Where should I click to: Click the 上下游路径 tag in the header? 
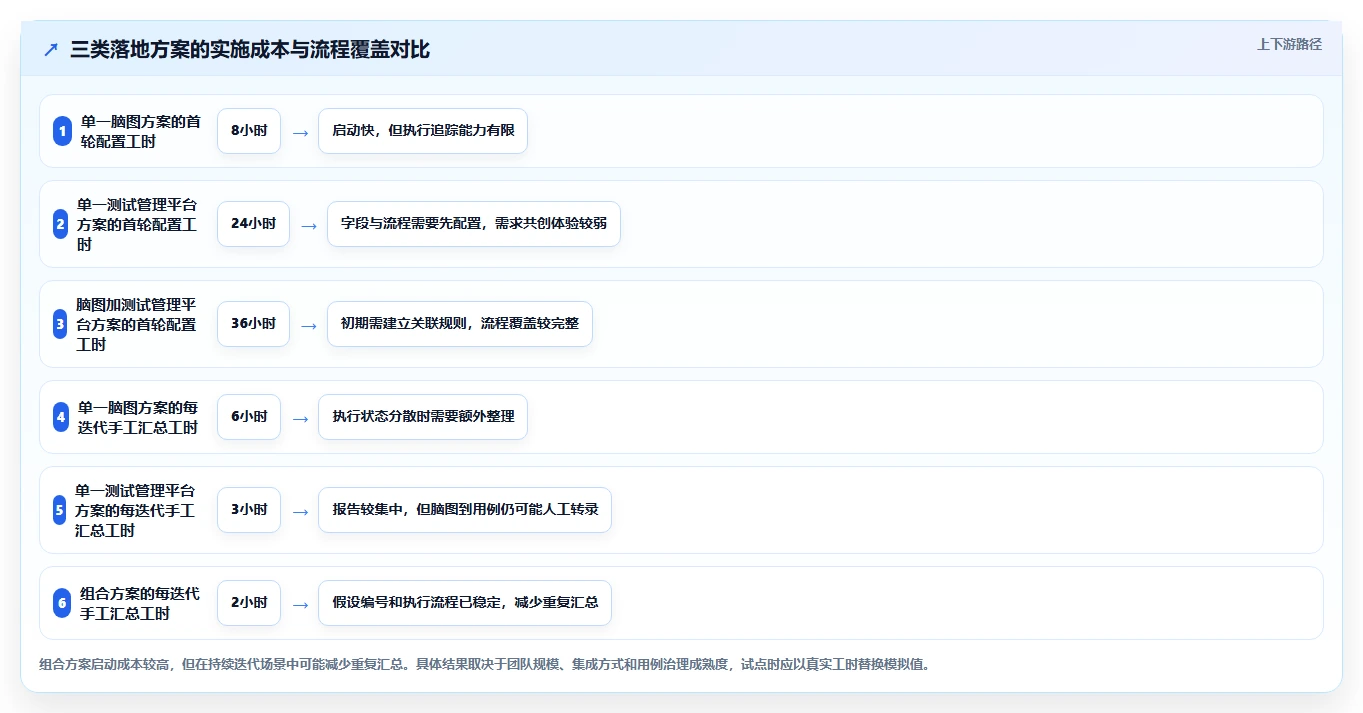[1289, 44]
